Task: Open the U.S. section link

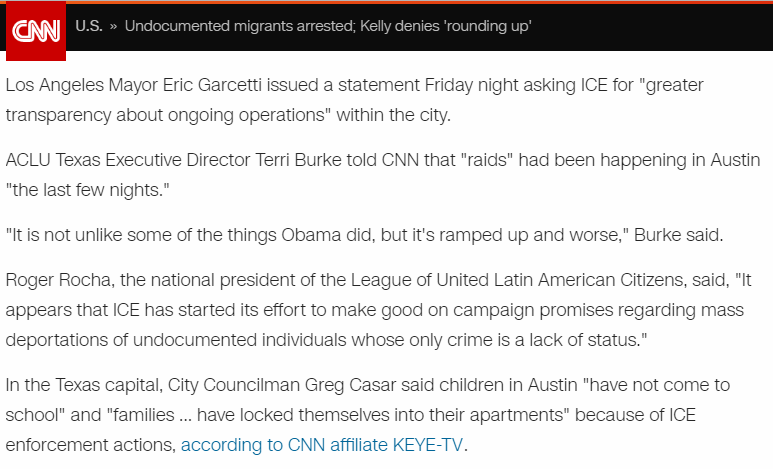Action: [x=89, y=26]
